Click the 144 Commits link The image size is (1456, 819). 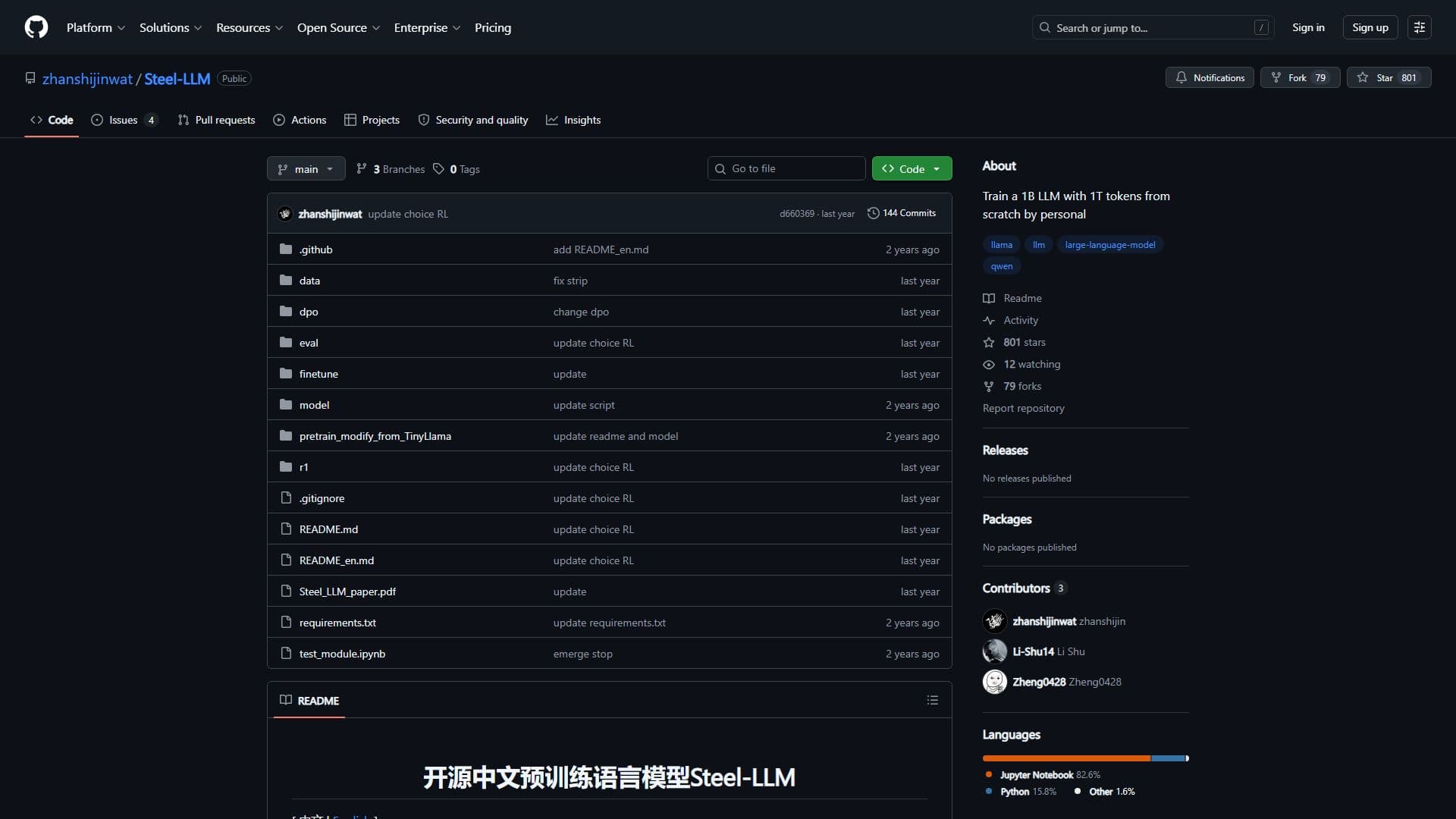point(902,213)
